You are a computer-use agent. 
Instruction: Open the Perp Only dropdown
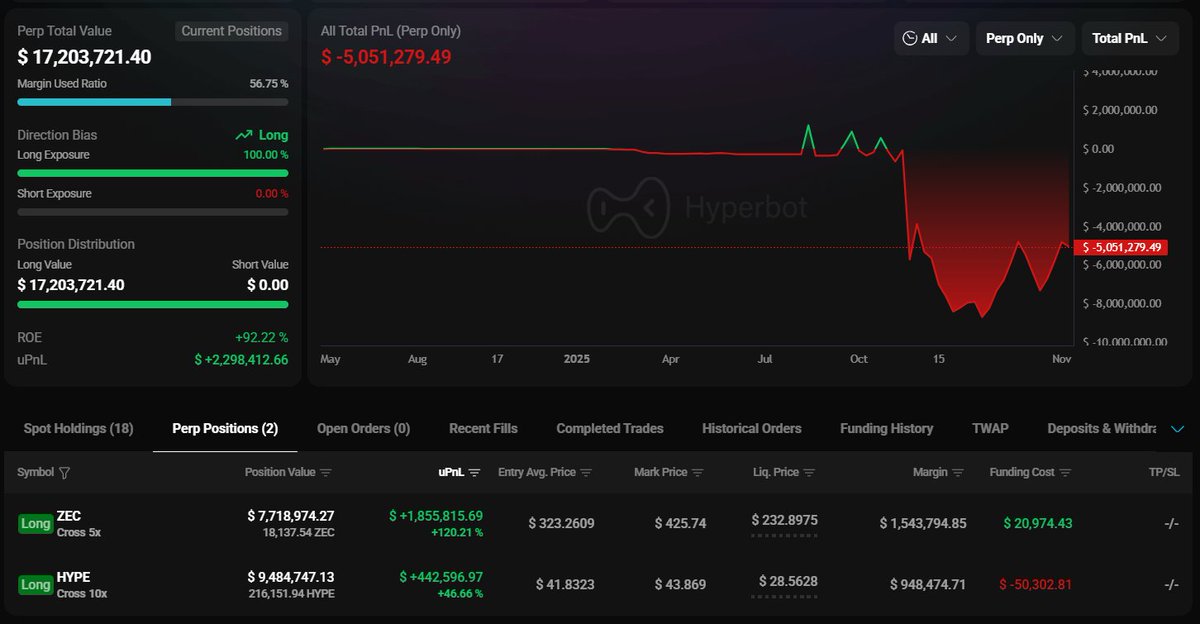pyautogui.click(x=1025, y=38)
